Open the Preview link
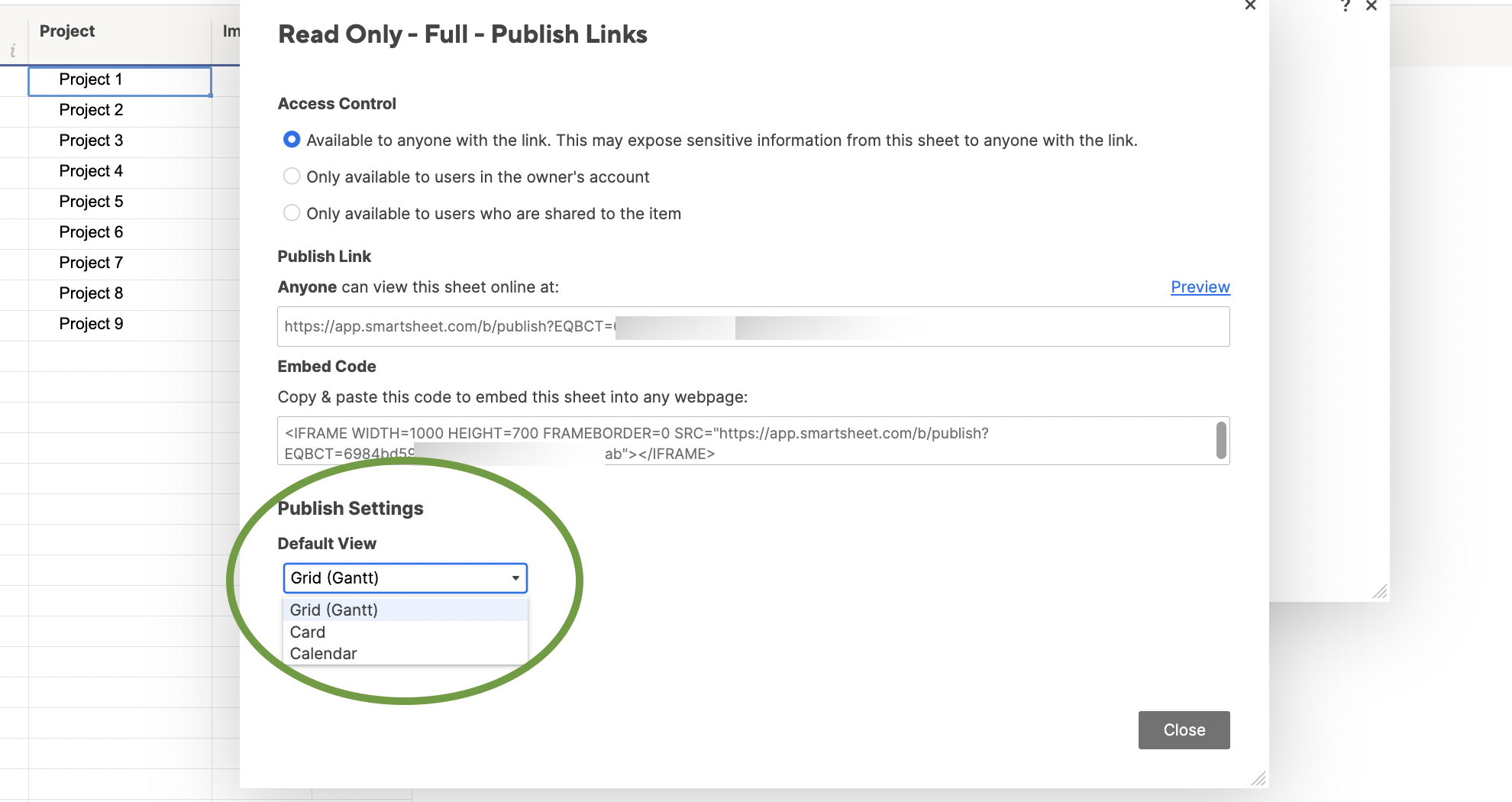1512x802 pixels. click(1200, 287)
